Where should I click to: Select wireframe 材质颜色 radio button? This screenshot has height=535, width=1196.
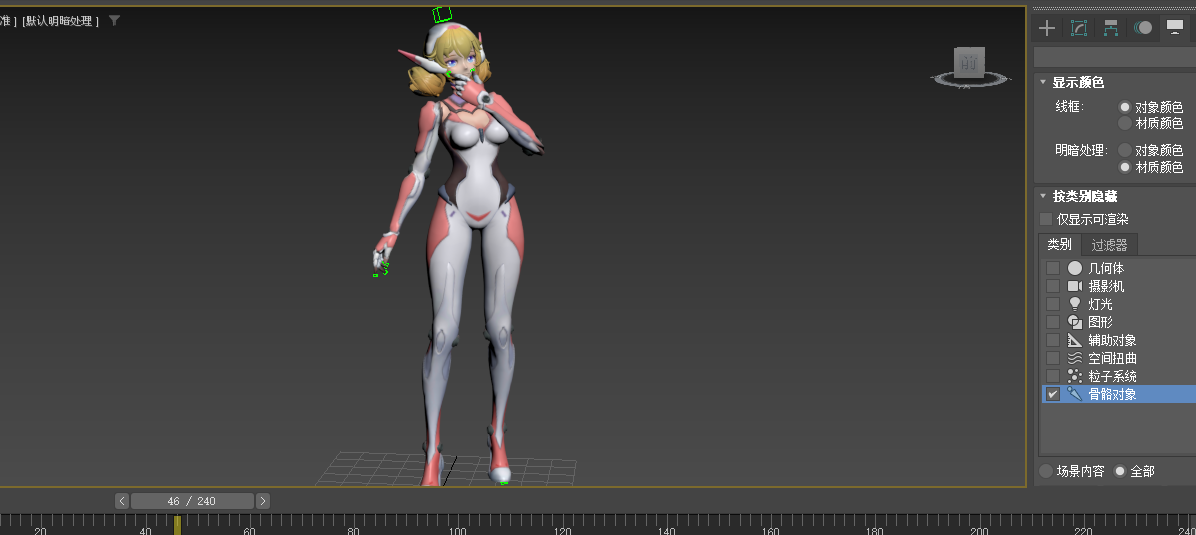(x=1124, y=123)
